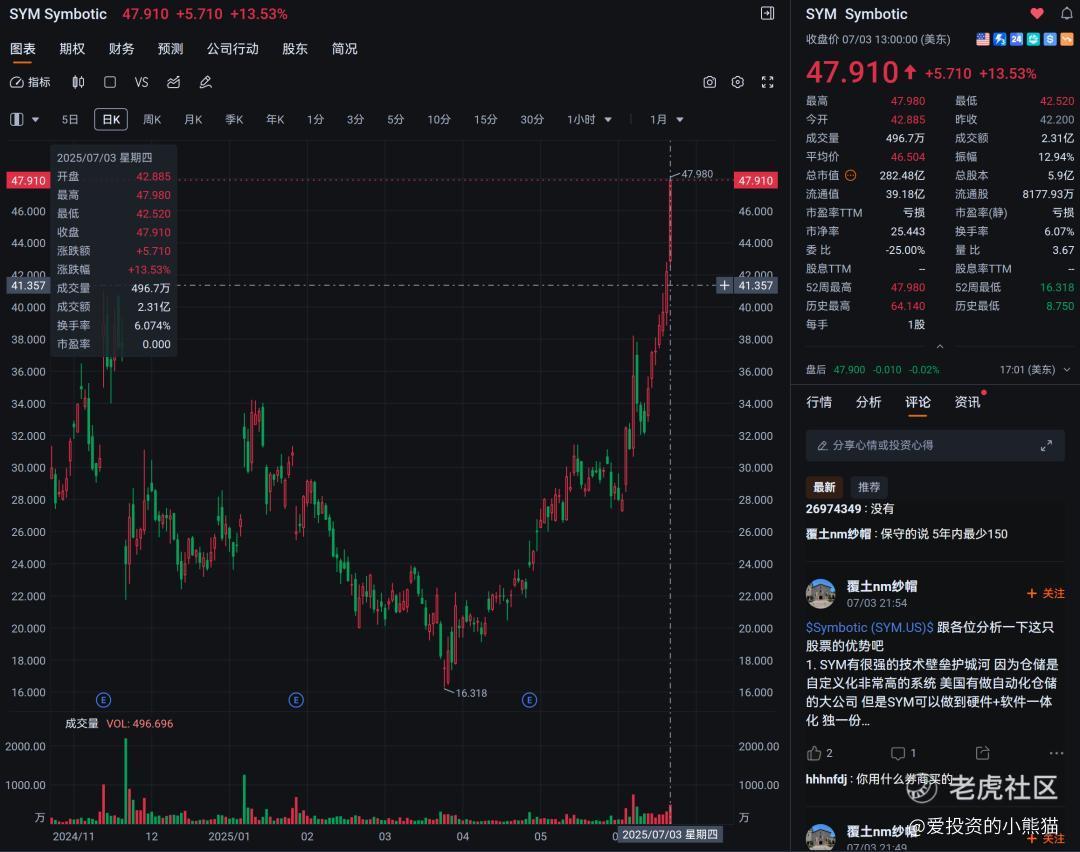The image size is (1080, 852).
Task: Select 季K chart period
Action: pos(234,119)
